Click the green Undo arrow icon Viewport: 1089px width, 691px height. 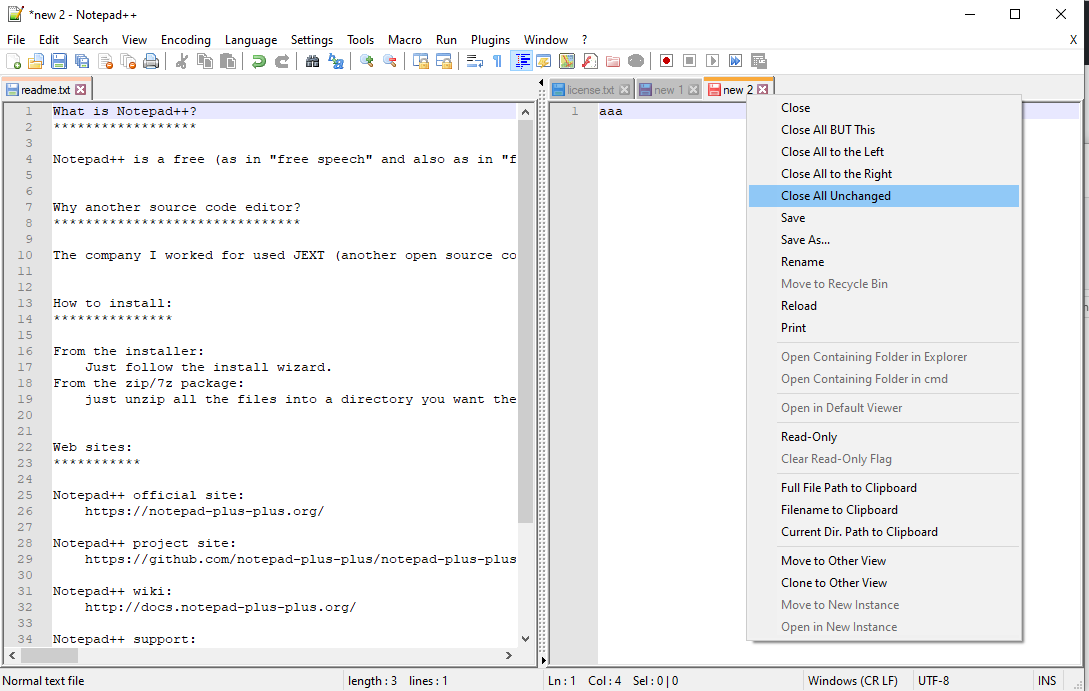259,61
